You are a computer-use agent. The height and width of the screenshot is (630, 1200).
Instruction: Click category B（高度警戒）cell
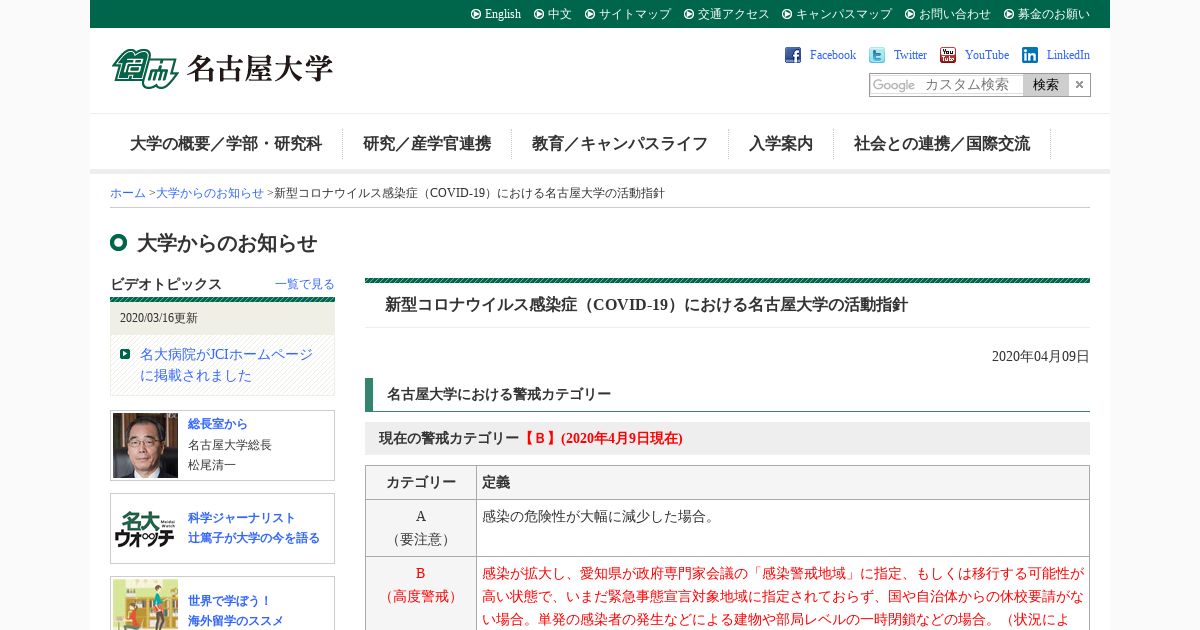(x=421, y=593)
